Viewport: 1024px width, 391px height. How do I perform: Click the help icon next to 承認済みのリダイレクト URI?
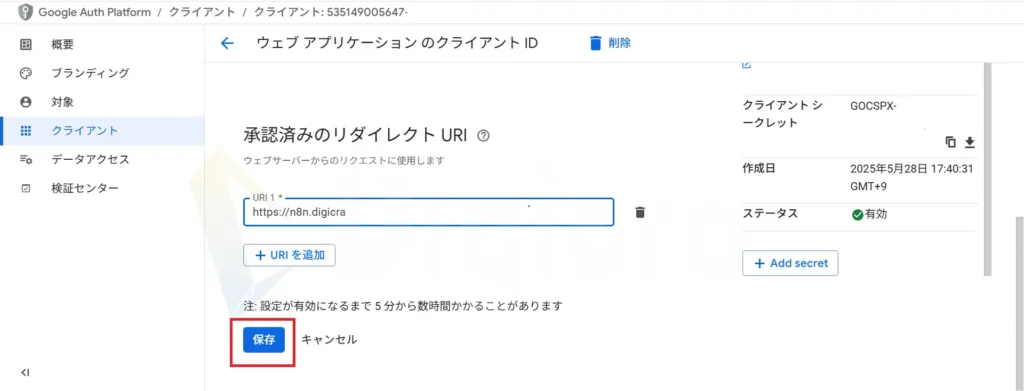pyautogui.click(x=483, y=136)
